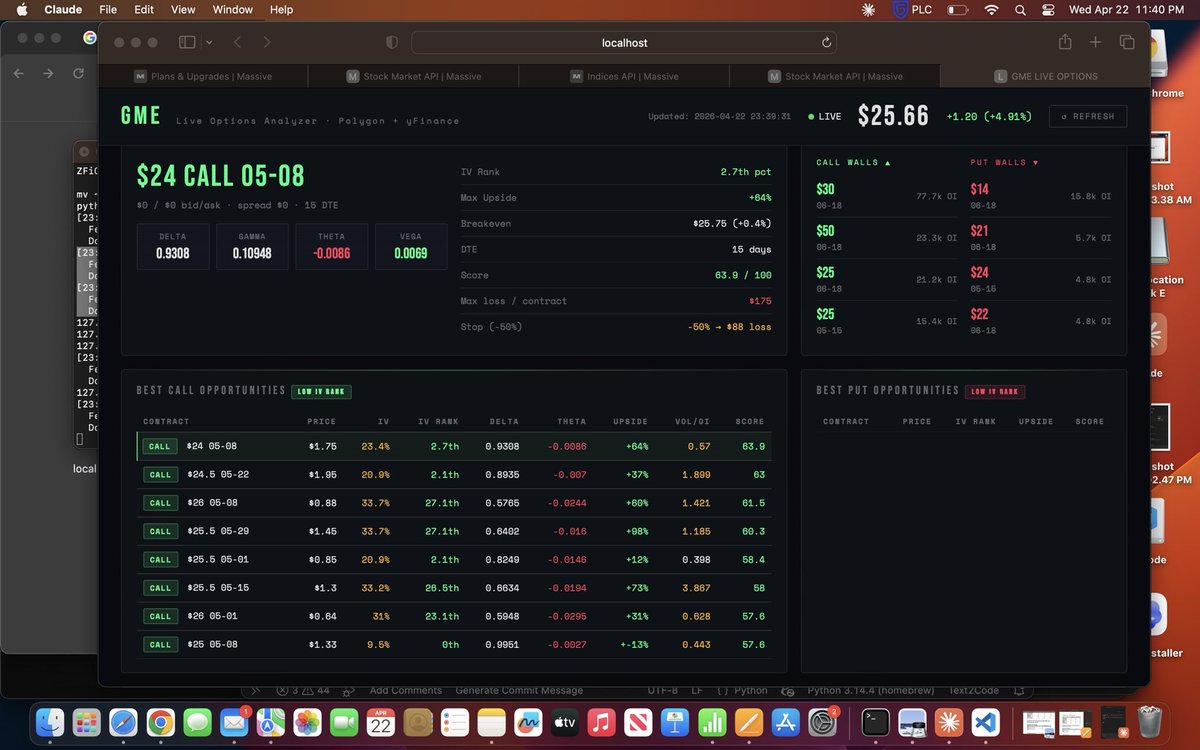Open Messages from the Dock
The height and width of the screenshot is (750, 1200).
click(196, 721)
